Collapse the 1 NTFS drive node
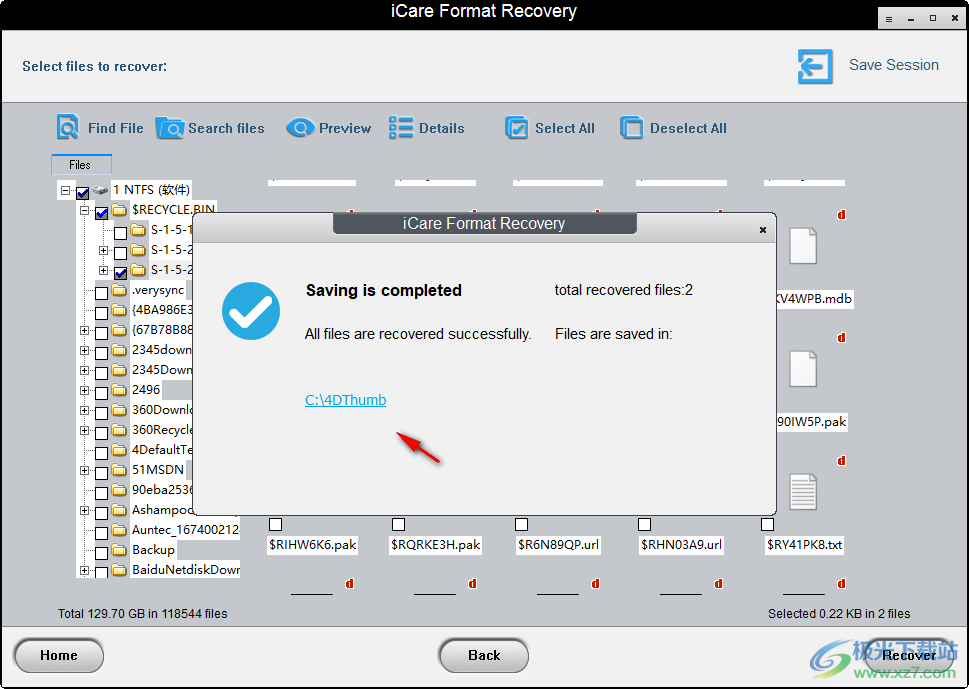969x689 pixels. tap(66, 190)
